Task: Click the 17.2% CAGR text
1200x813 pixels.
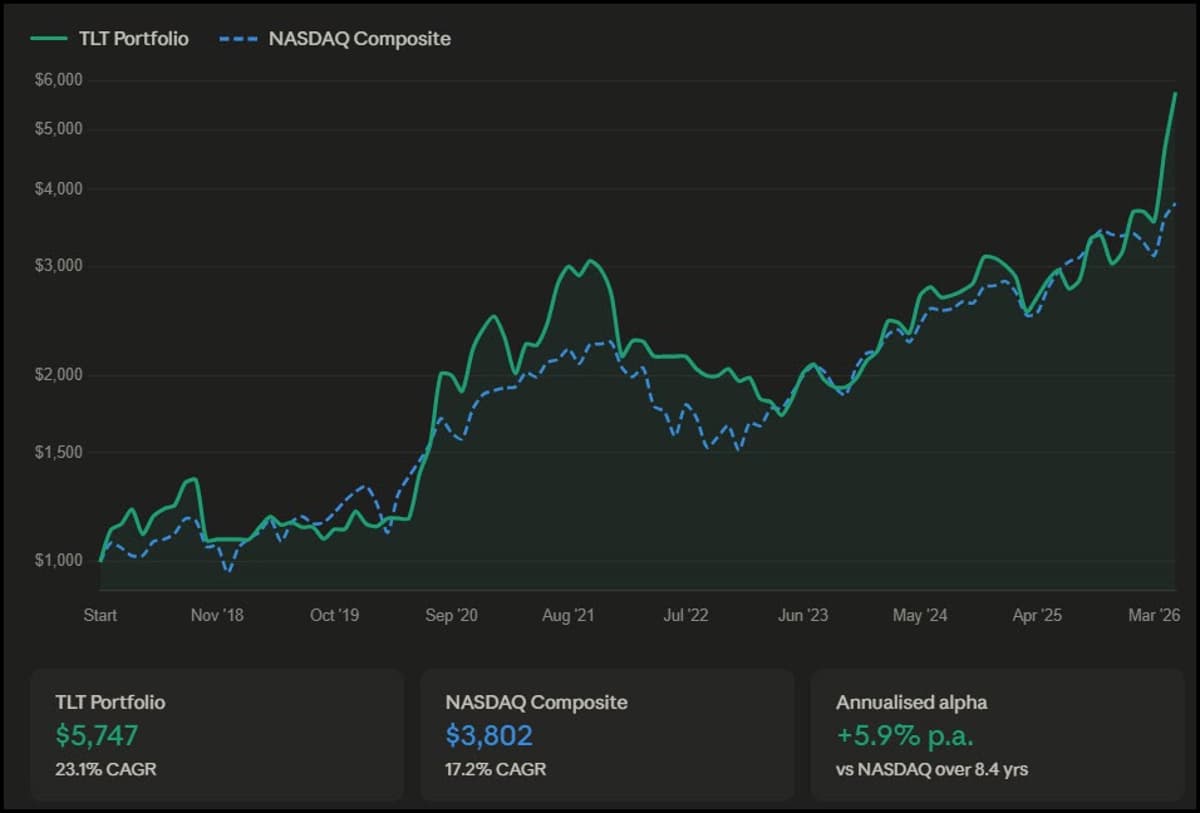Action: 496,770
